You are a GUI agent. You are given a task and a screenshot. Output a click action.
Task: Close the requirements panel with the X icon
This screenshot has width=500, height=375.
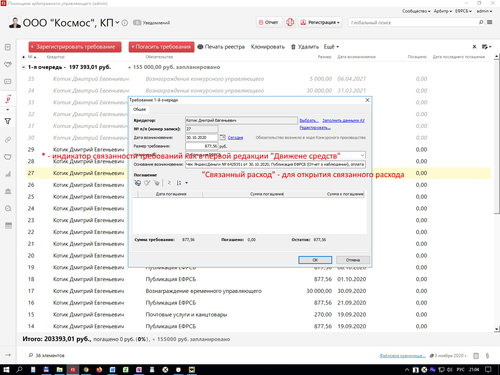click(x=474, y=47)
